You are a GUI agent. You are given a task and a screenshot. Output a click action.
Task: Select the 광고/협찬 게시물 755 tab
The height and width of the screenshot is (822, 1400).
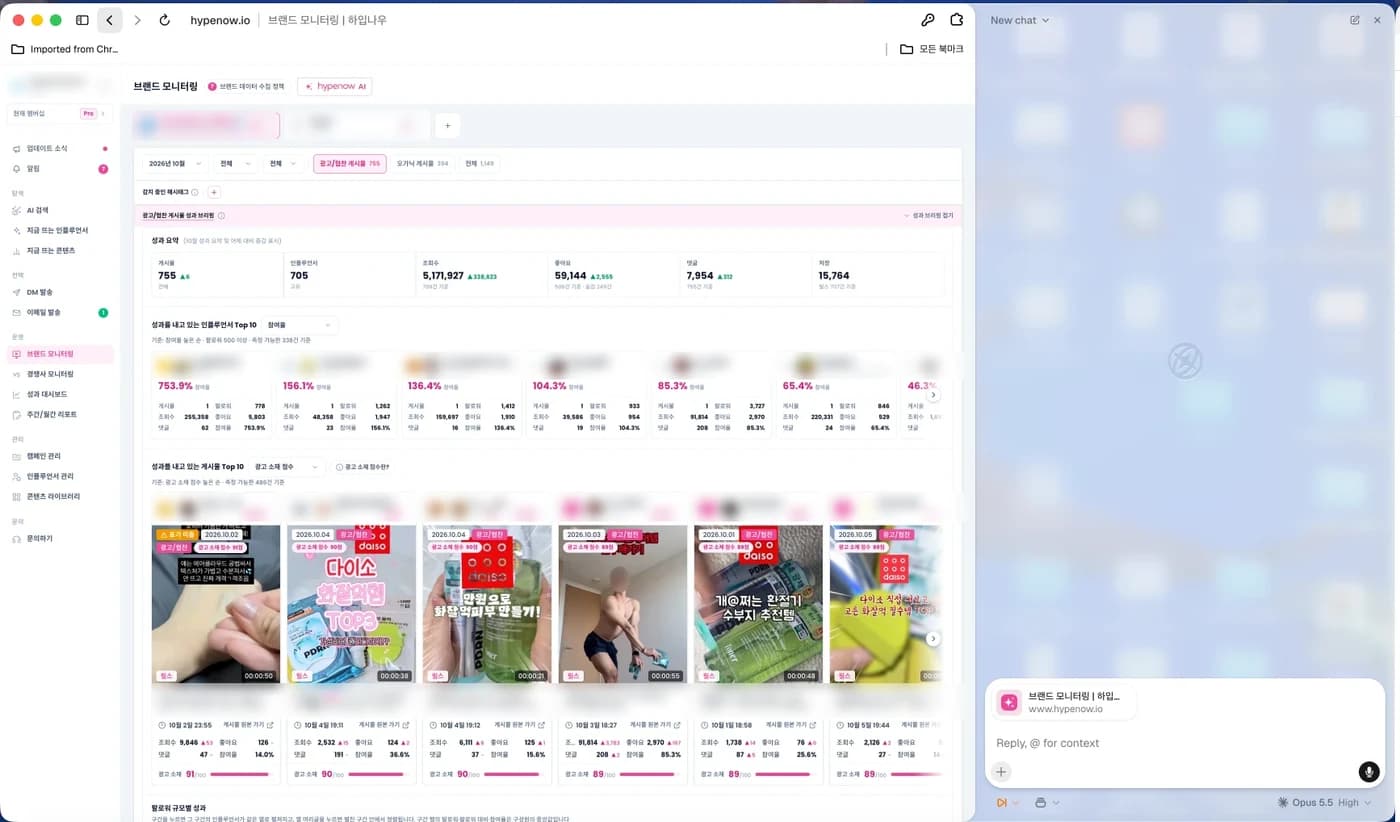coord(350,163)
